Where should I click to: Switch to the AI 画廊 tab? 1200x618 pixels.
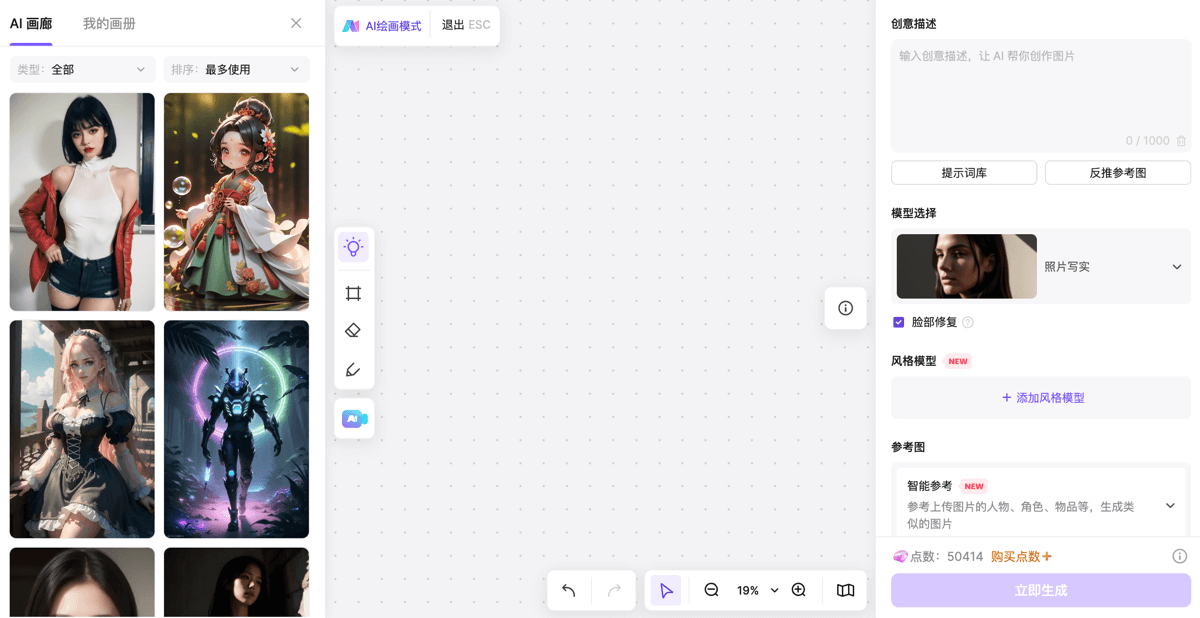click(x=31, y=23)
